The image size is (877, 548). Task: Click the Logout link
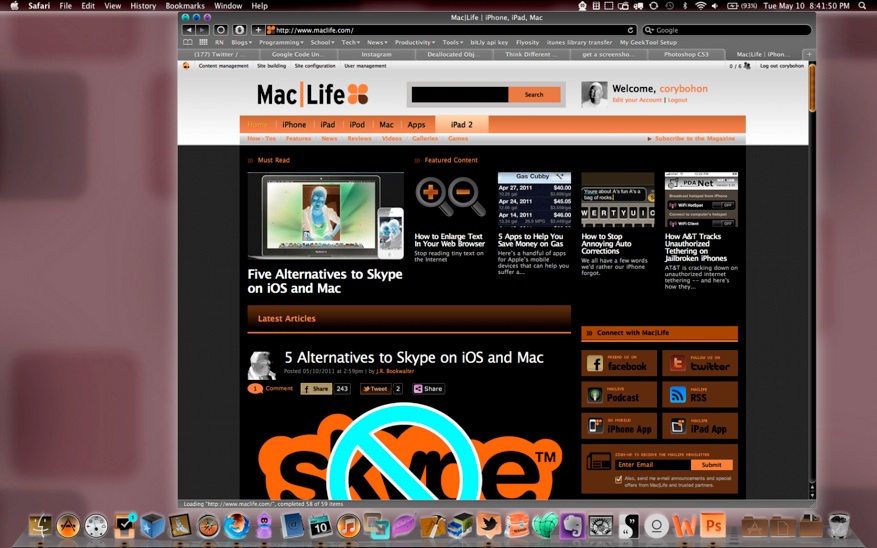[677, 100]
